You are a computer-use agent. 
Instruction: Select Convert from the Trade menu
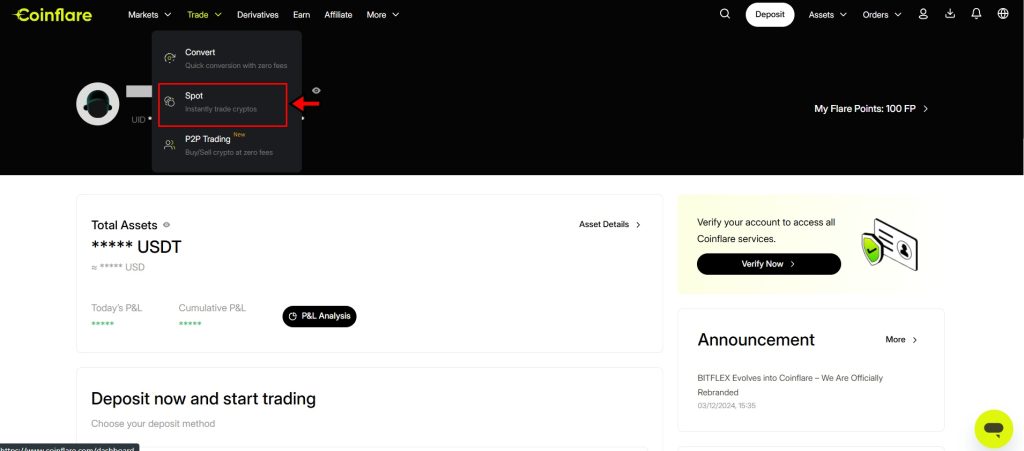click(x=227, y=58)
